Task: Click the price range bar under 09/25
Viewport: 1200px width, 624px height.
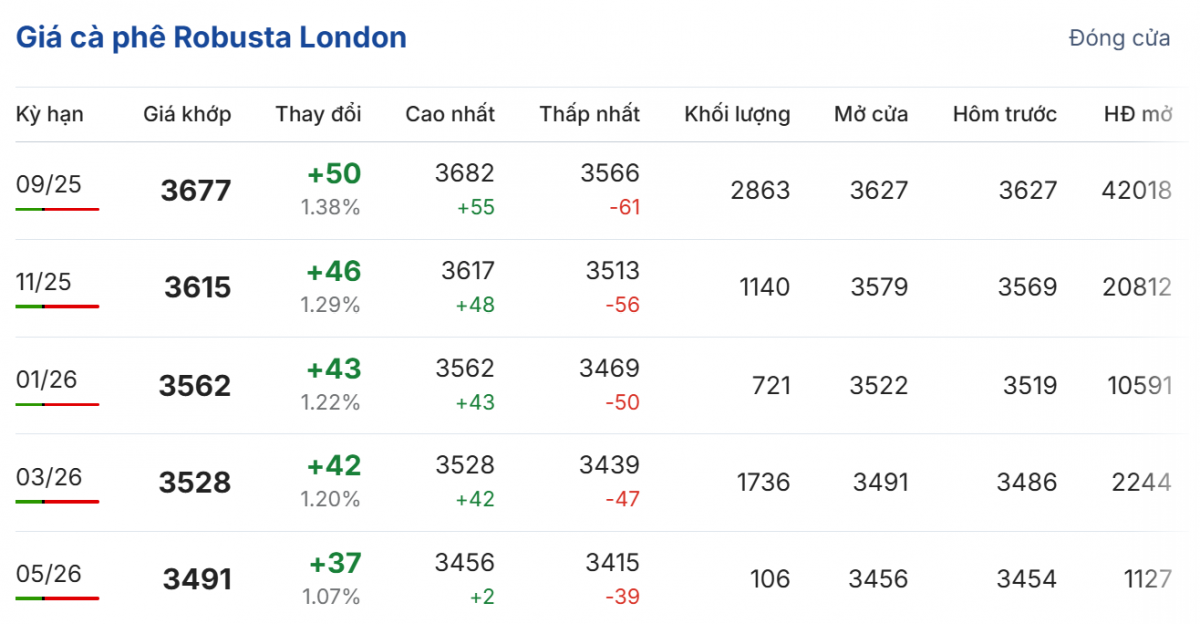Action: click(x=57, y=209)
